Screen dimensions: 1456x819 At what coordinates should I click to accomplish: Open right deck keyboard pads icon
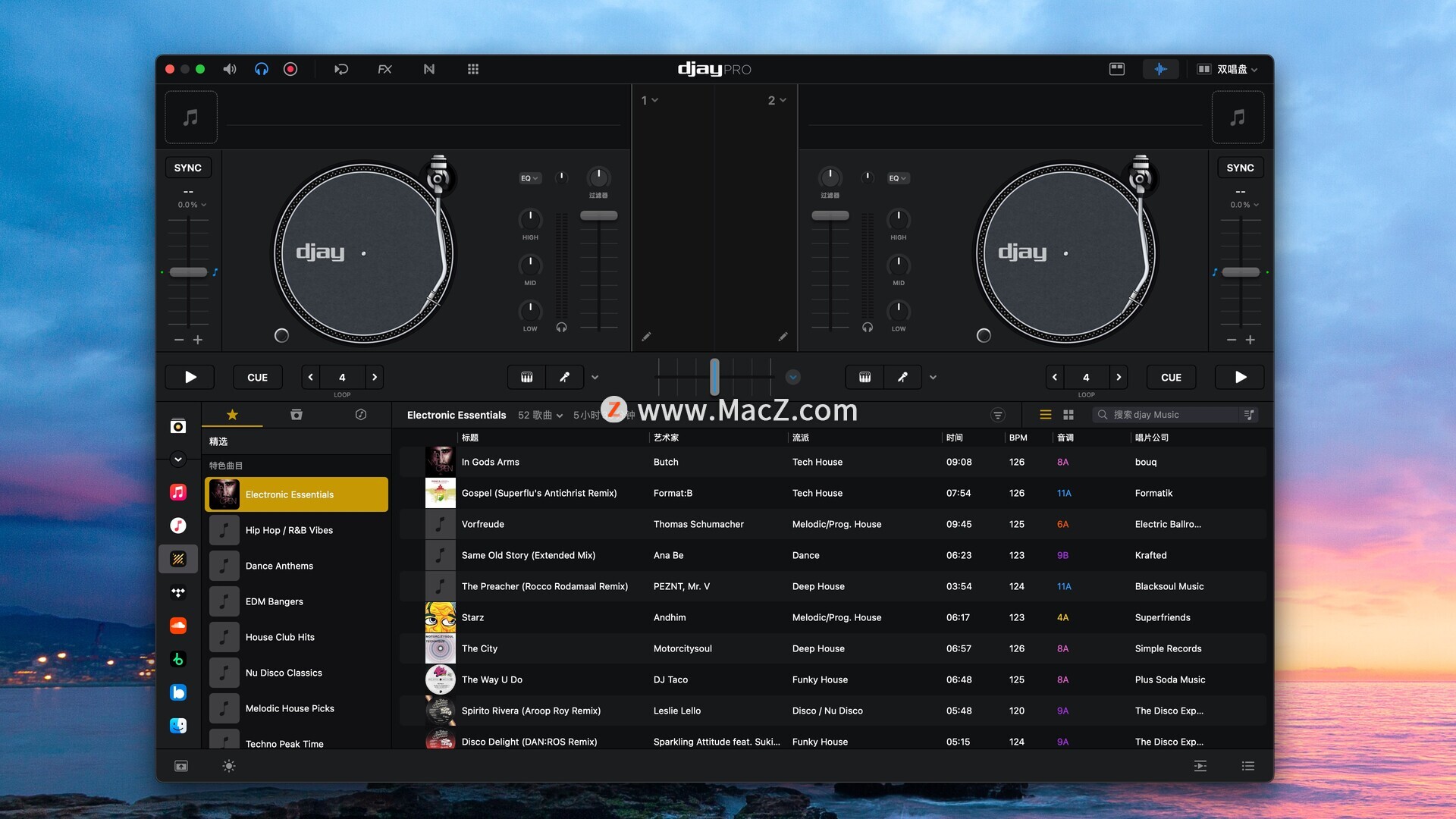point(864,377)
